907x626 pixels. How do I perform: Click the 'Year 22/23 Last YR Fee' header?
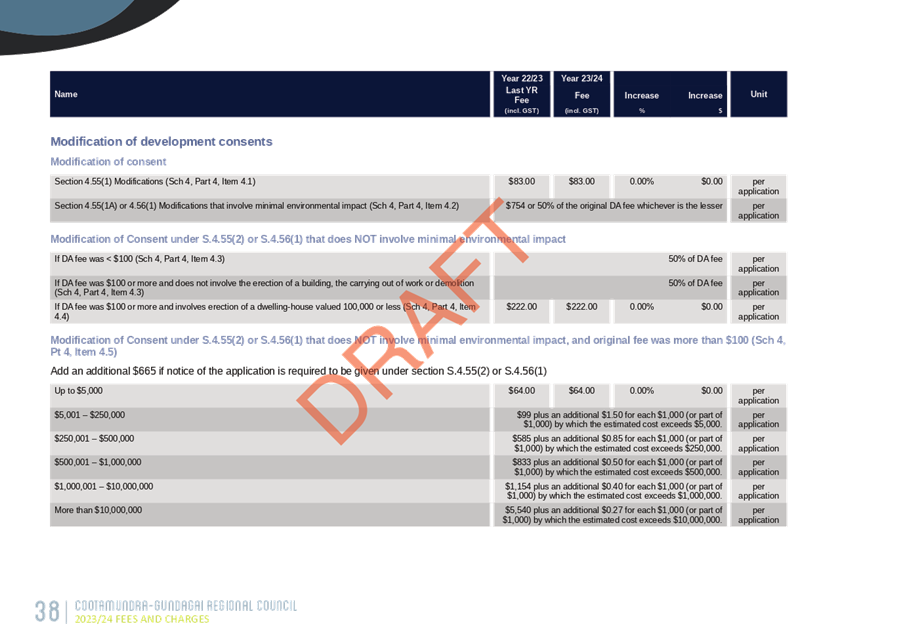tap(522, 94)
